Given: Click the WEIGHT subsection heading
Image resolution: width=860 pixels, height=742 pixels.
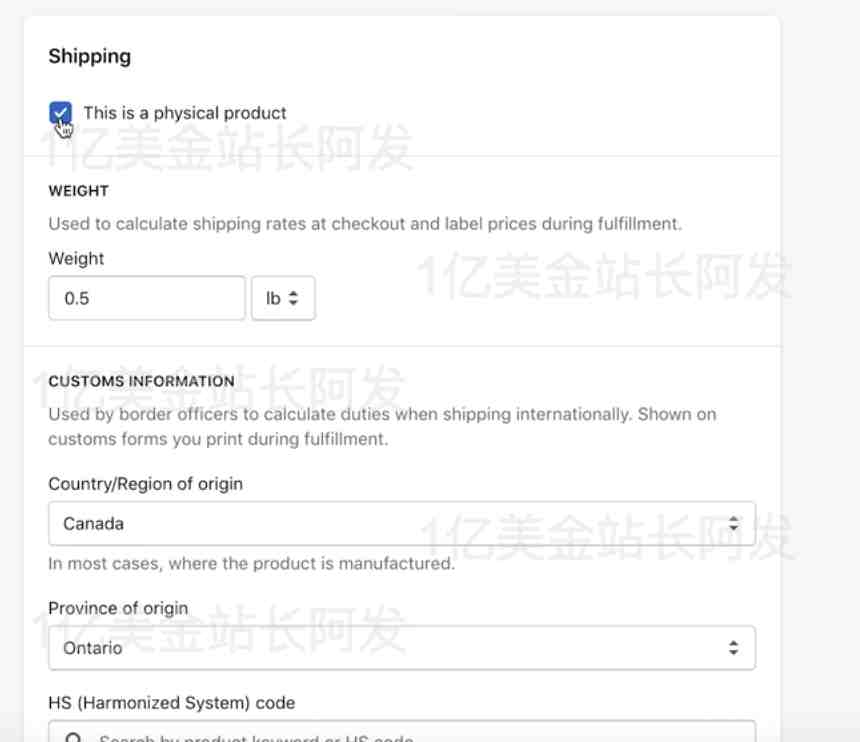Looking at the screenshot, I should pos(78,191).
